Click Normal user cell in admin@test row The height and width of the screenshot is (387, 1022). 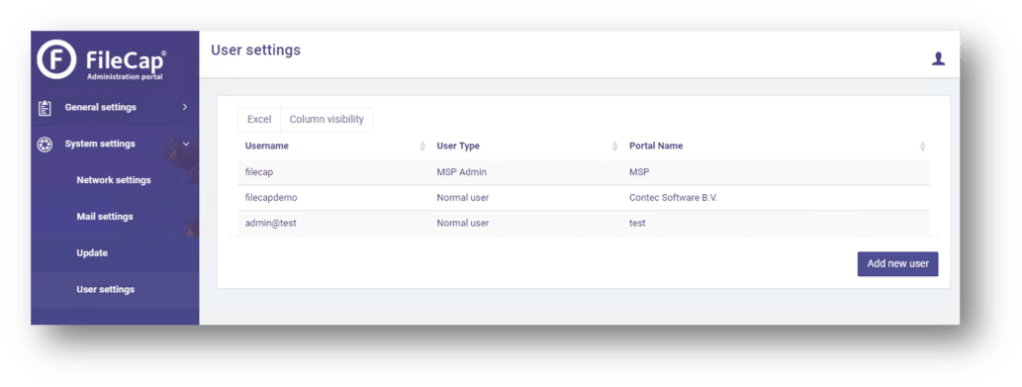point(463,223)
